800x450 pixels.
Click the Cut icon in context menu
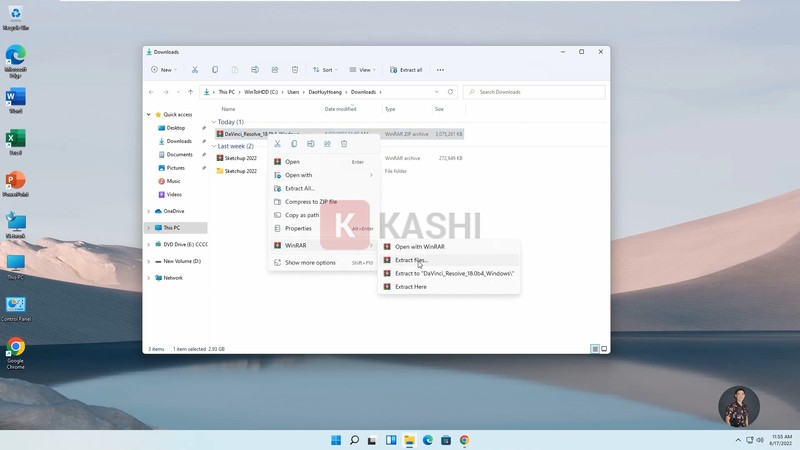[x=277, y=144]
